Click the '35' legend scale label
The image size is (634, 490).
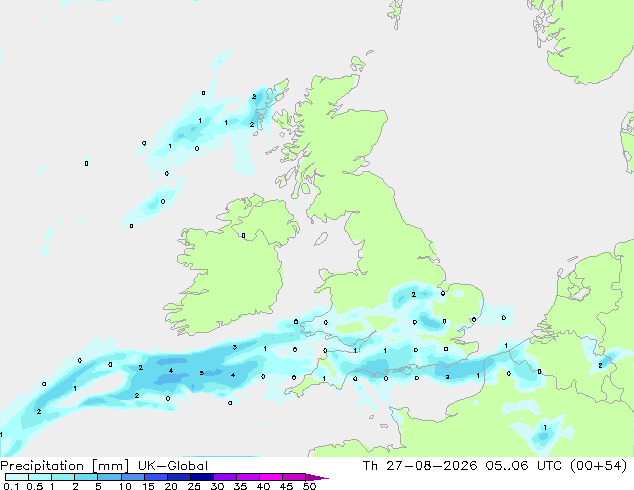[240, 486]
